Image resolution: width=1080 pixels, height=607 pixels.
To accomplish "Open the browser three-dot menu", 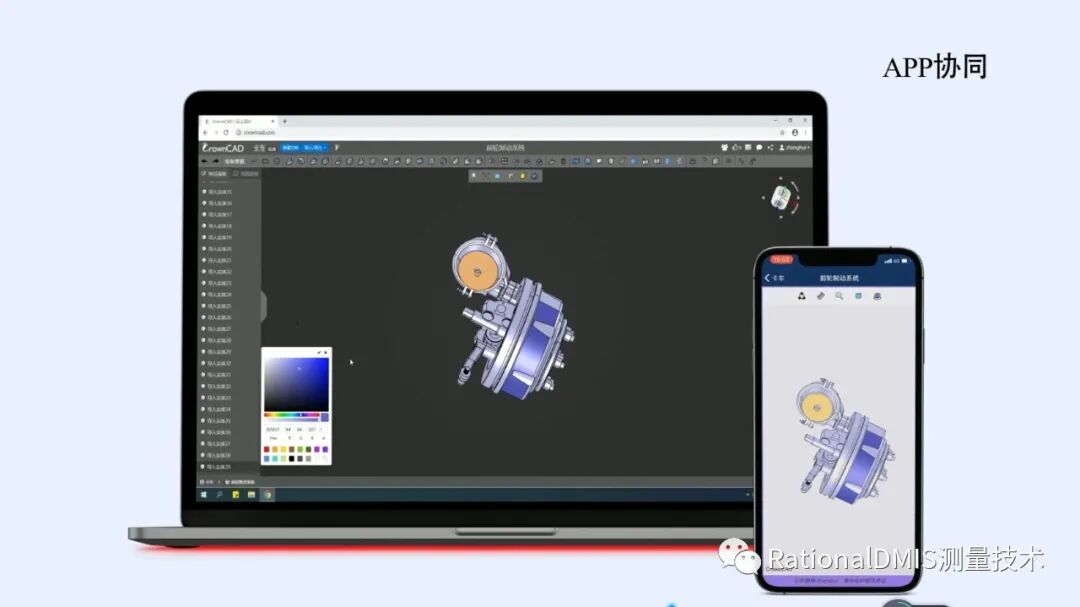I will (805, 132).
